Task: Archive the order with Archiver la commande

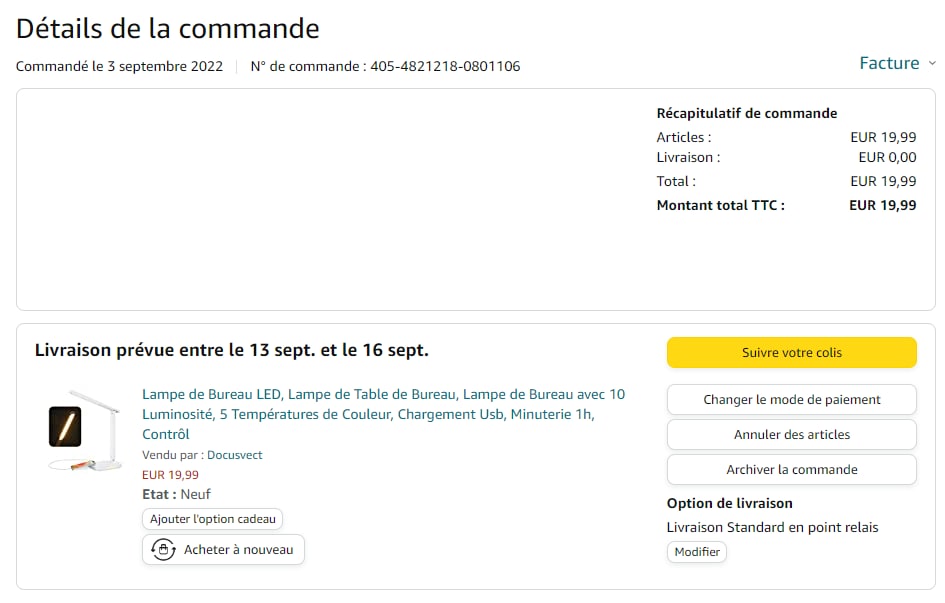Action: [x=791, y=469]
